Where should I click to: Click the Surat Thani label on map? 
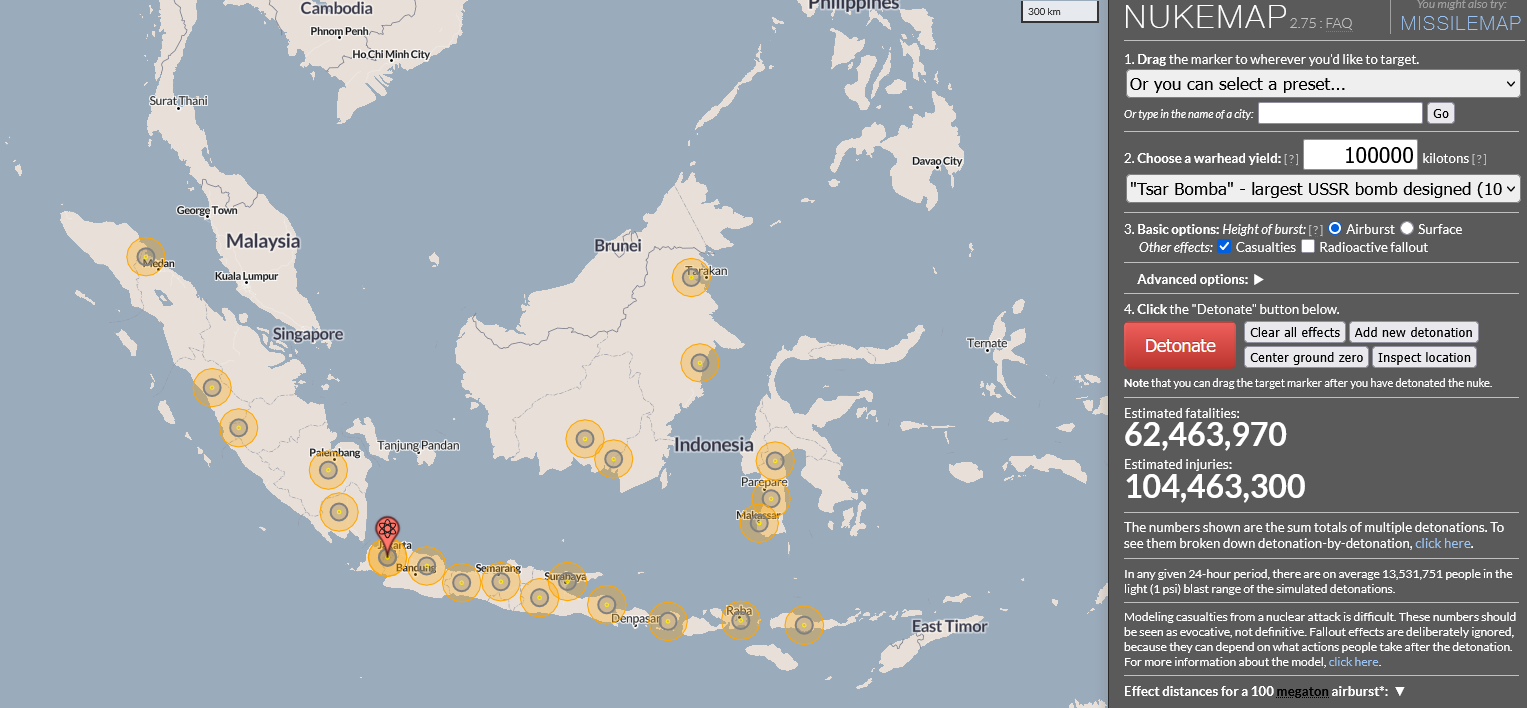click(x=178, y=100)
